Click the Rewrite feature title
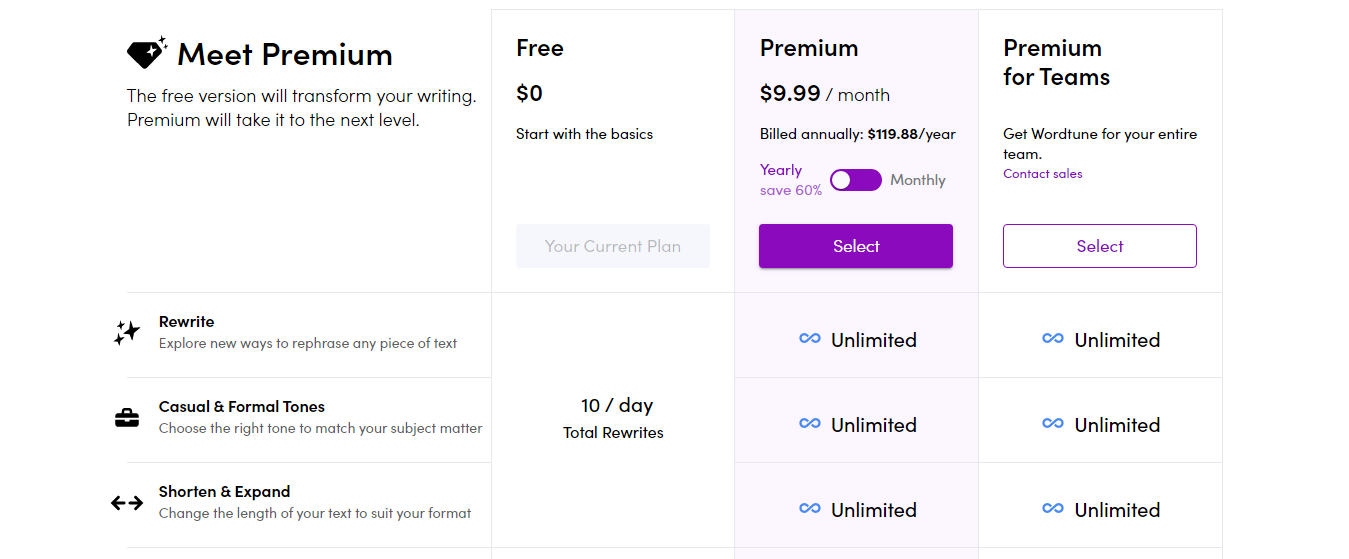This screenshot has width=1349, height=559. pos(187,322)
